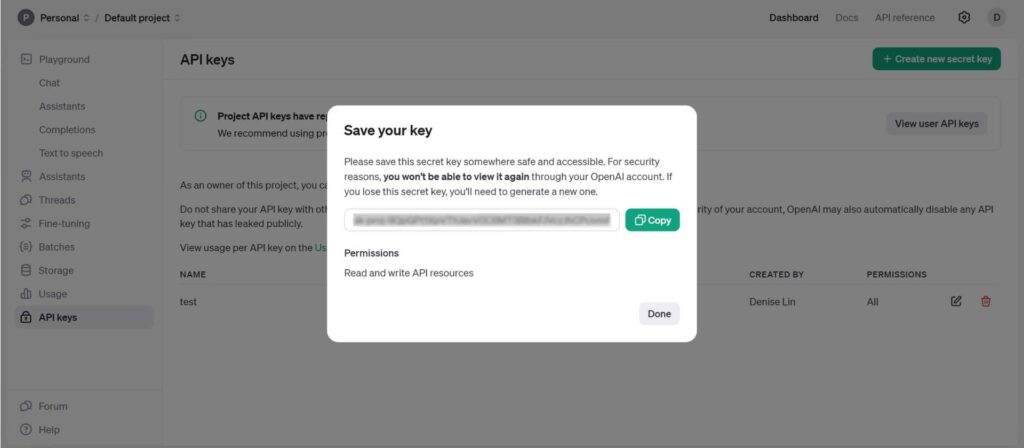Click the edit icon for test key
Viewport: 1024px width, 448px height.
click(956, 301)
